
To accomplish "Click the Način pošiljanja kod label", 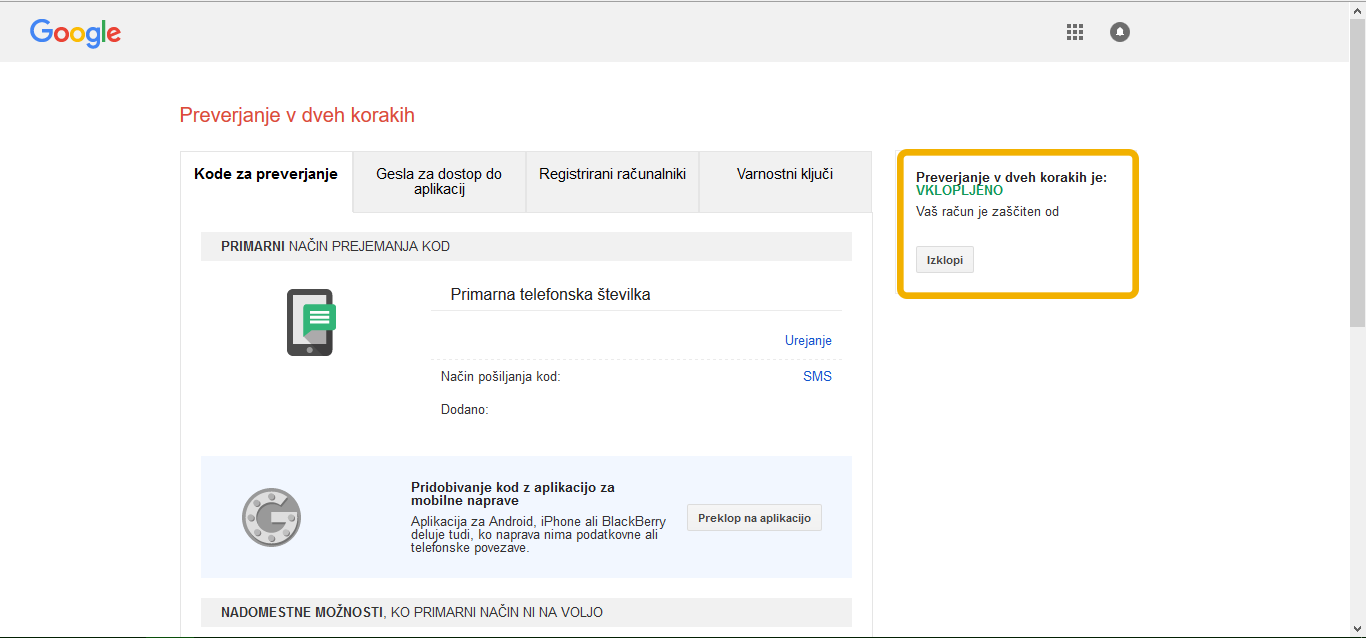I will pyautogui.click(x=501, y=377).
